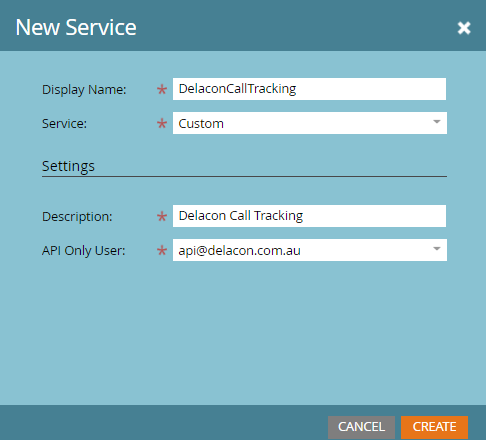The width and height of the screenshot is (486, 440).
Task: Click the CREATE button
Action: (434, 427)
